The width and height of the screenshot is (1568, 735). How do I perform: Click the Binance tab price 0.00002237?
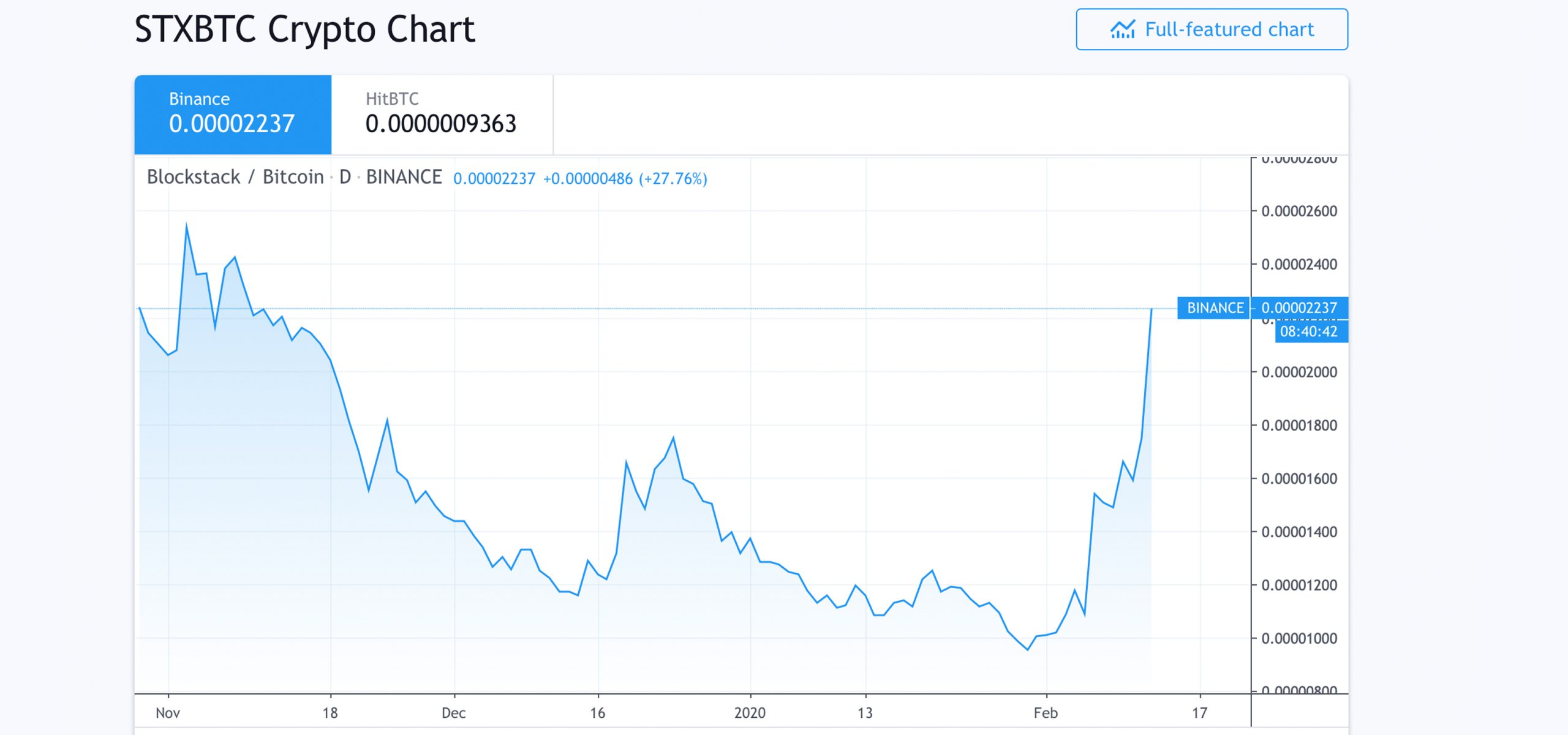click(x=232, y=124)
